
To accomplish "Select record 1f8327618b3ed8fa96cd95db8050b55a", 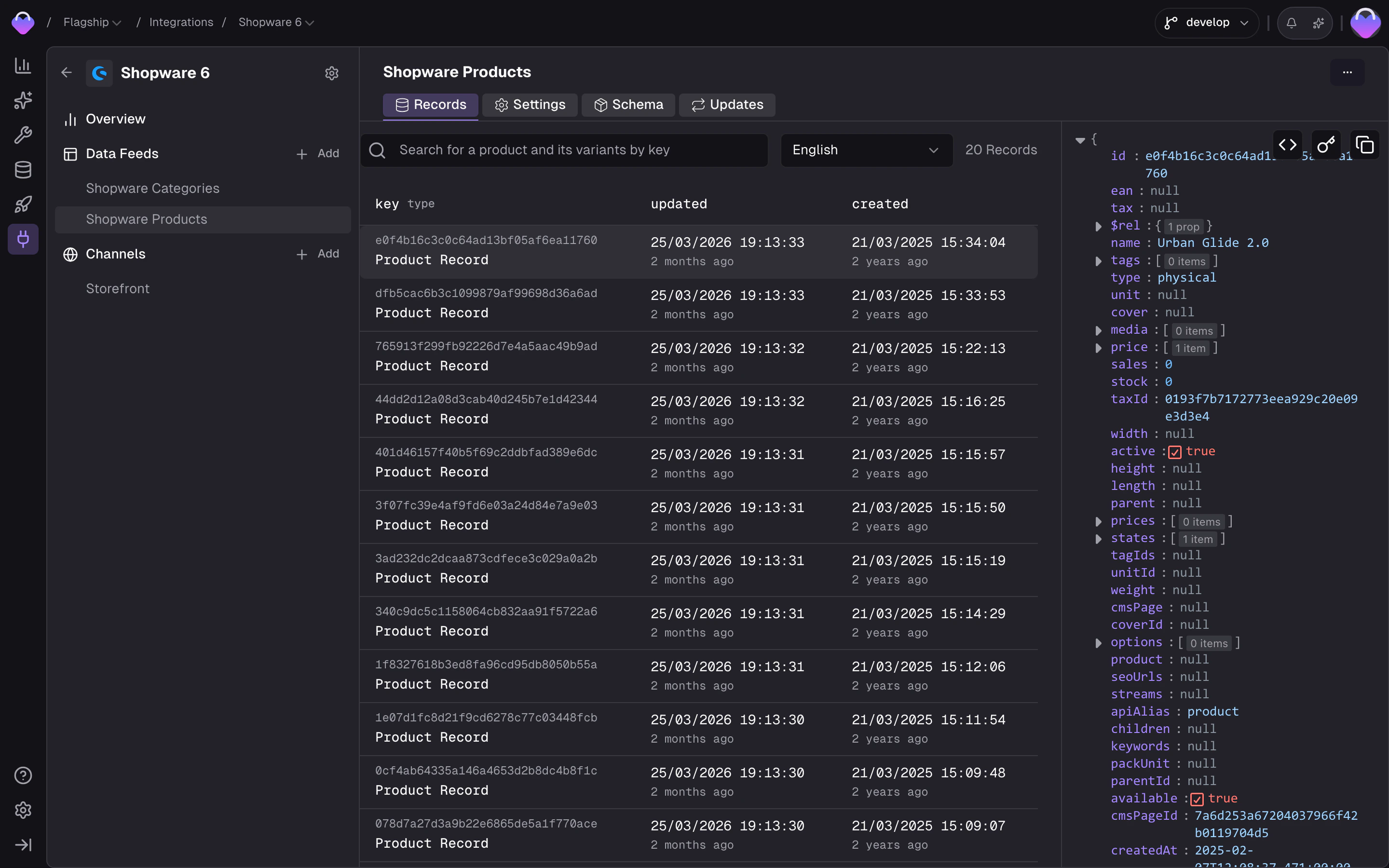I will tap(698, 676).
